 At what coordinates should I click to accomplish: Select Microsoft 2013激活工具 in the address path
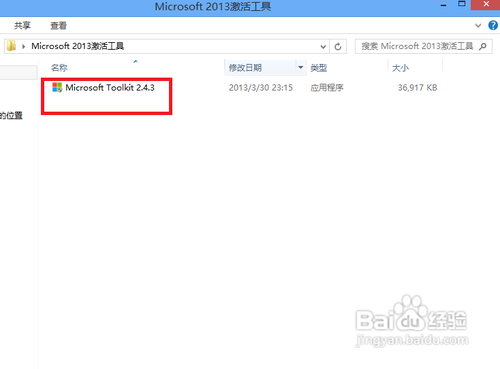click(x=78, y=46)
